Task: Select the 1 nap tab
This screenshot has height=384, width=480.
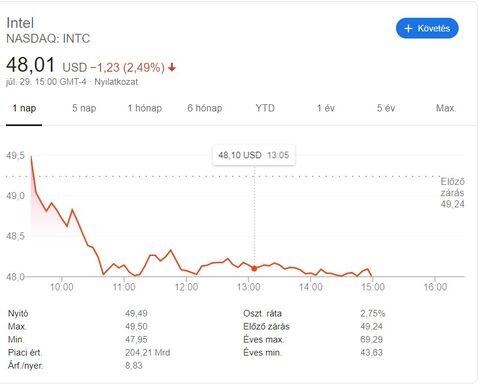Action: [x=24, y=108]
